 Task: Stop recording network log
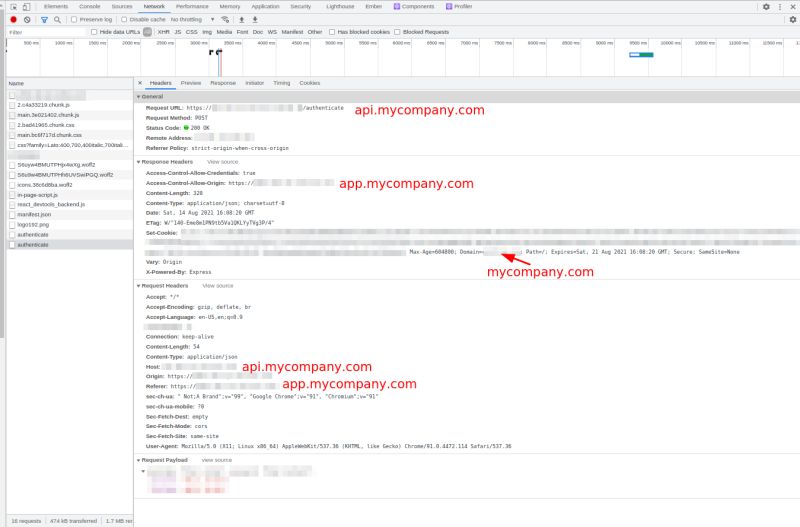pos(14,19)
